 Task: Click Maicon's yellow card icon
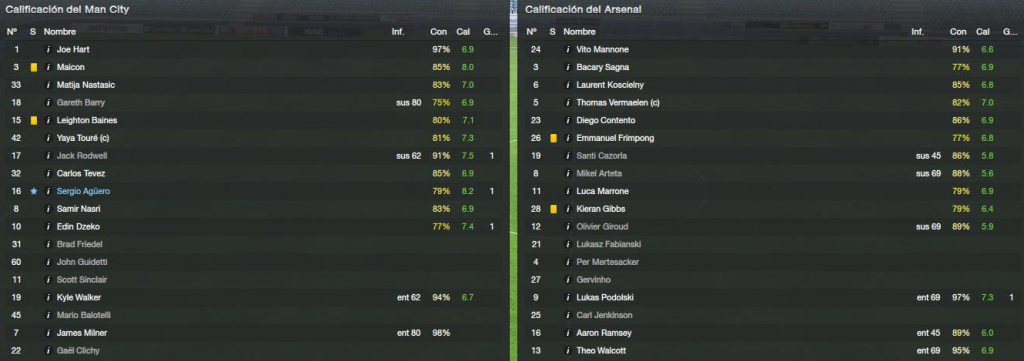tap(33, 67)
